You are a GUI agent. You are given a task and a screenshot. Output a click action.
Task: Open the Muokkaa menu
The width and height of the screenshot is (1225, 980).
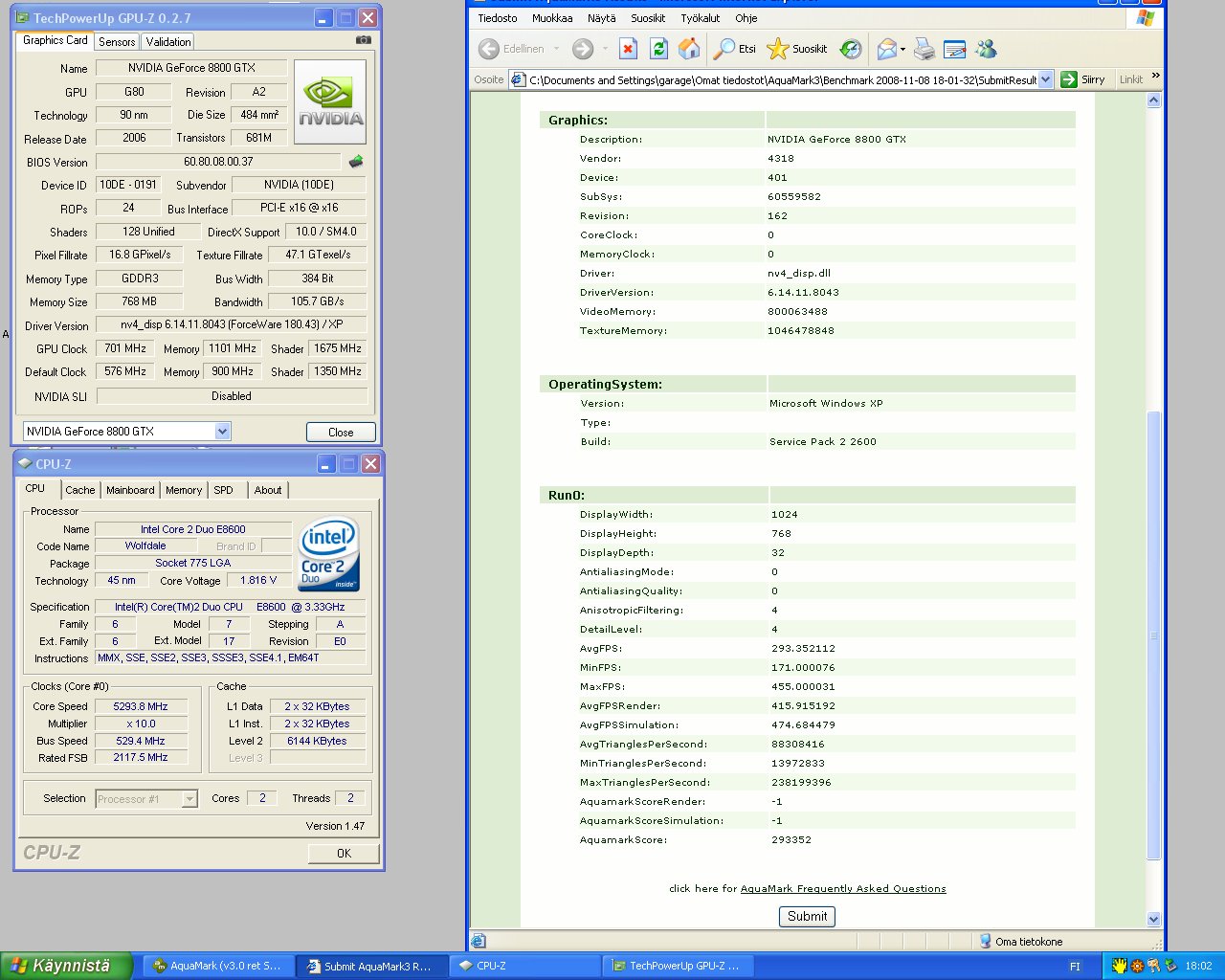tap(552, 18)
